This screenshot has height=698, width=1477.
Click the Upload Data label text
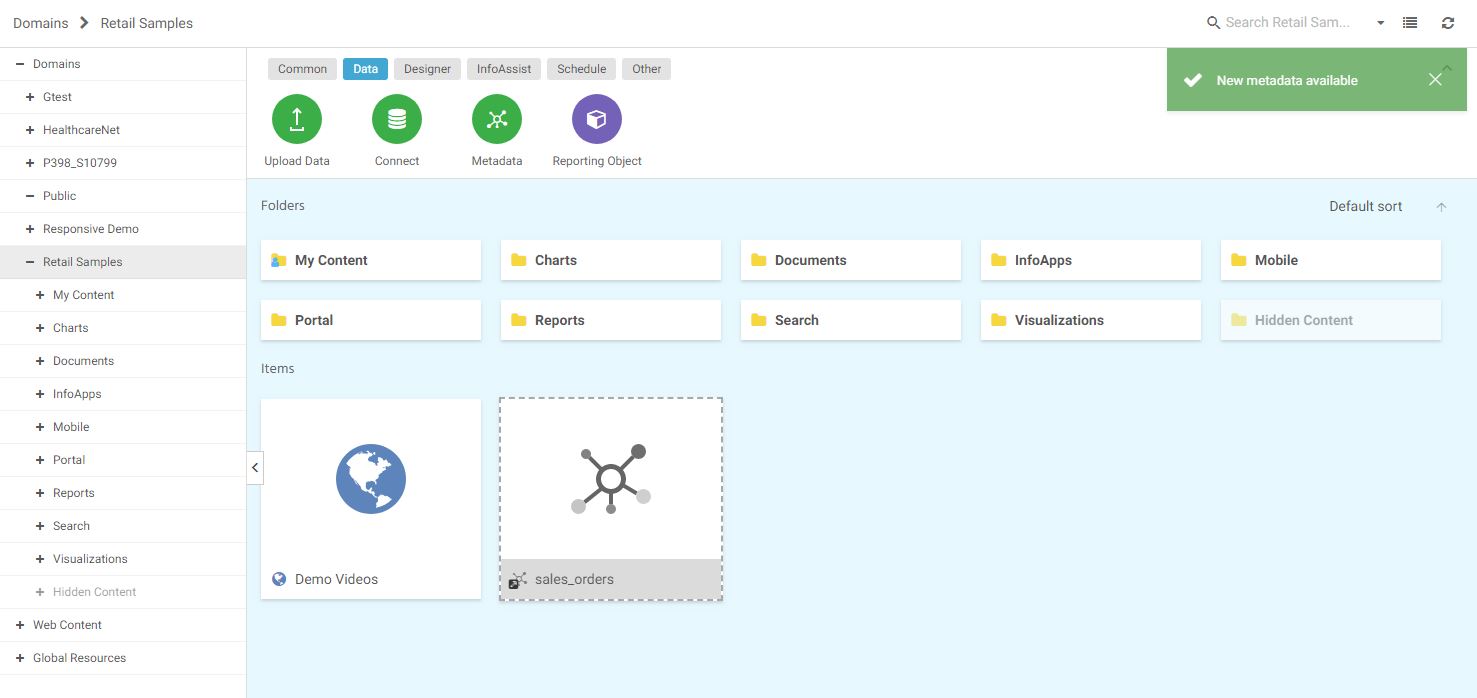pyautogui.click(x=297, y=161)
